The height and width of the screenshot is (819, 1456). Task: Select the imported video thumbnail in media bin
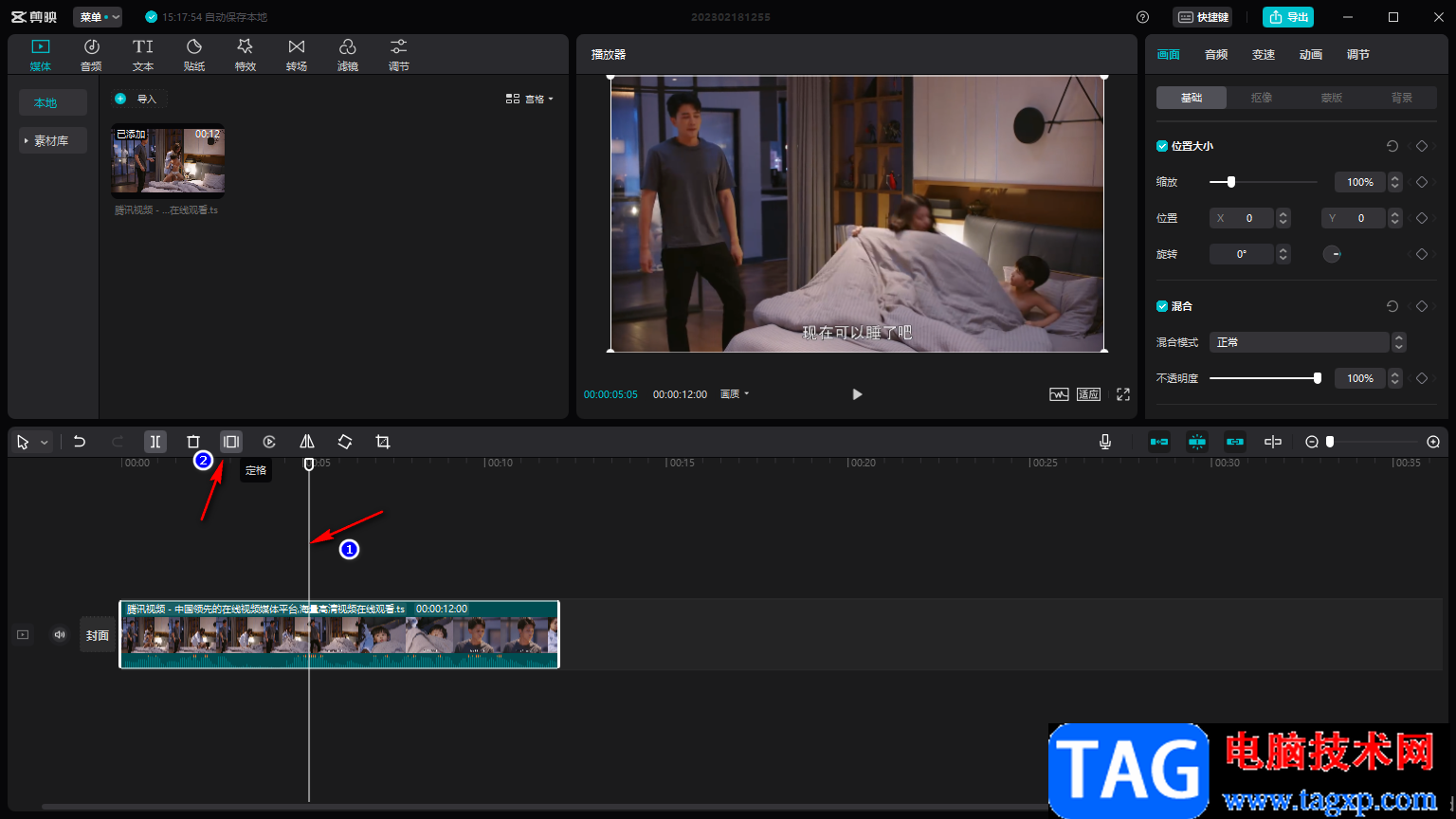pos(169,160)
